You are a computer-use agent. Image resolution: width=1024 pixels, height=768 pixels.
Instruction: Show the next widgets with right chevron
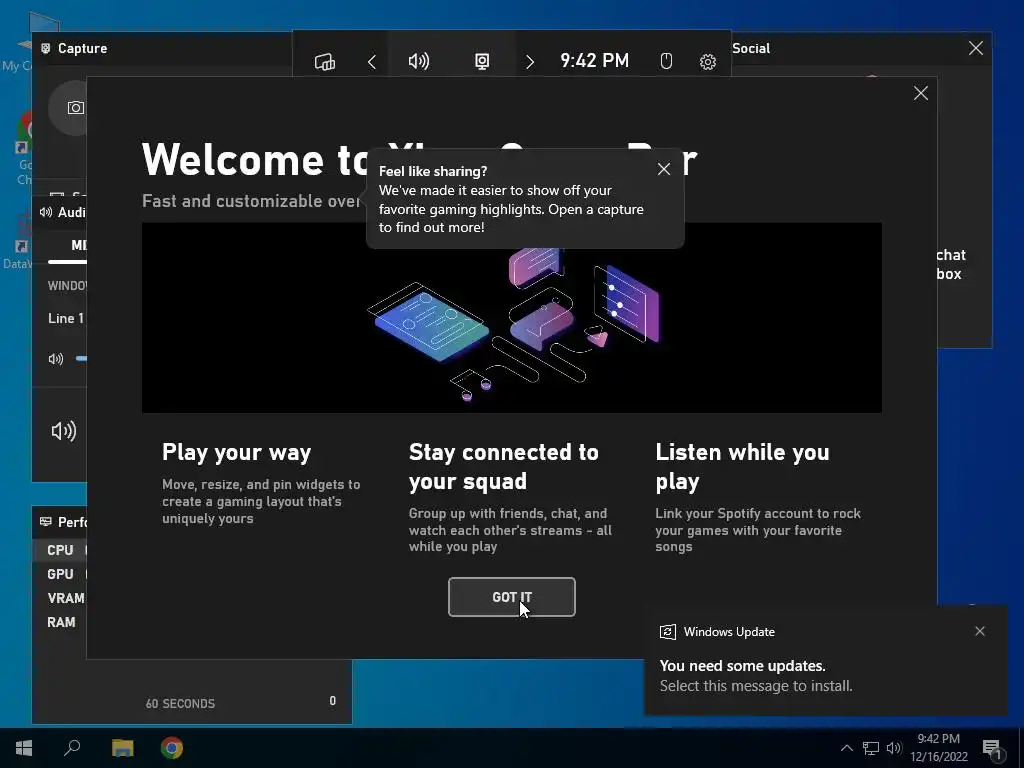point(530,62)
